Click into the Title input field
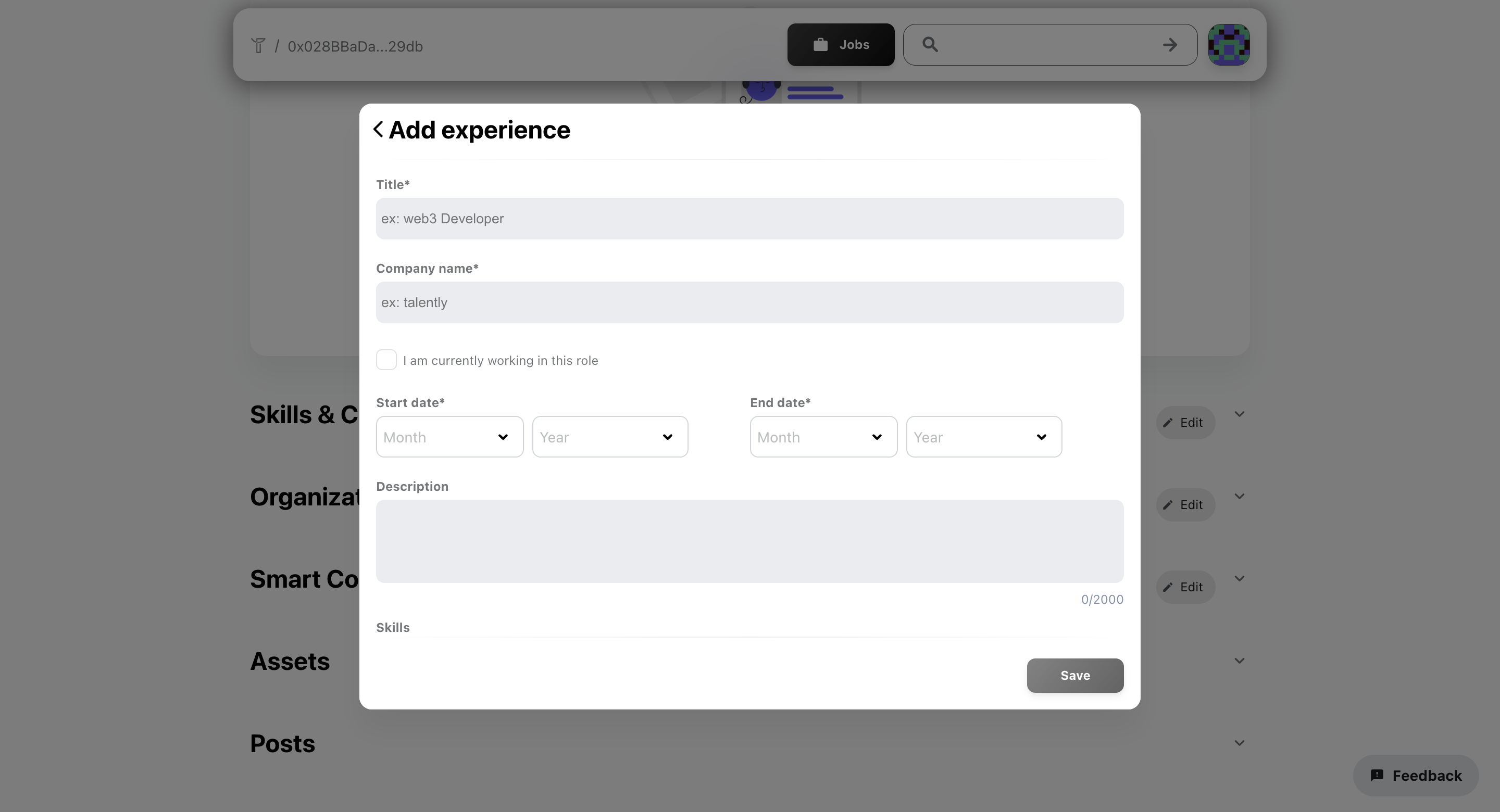Image resolution: width=1500 pixels, height=812 pixels. tap(749, 218)
